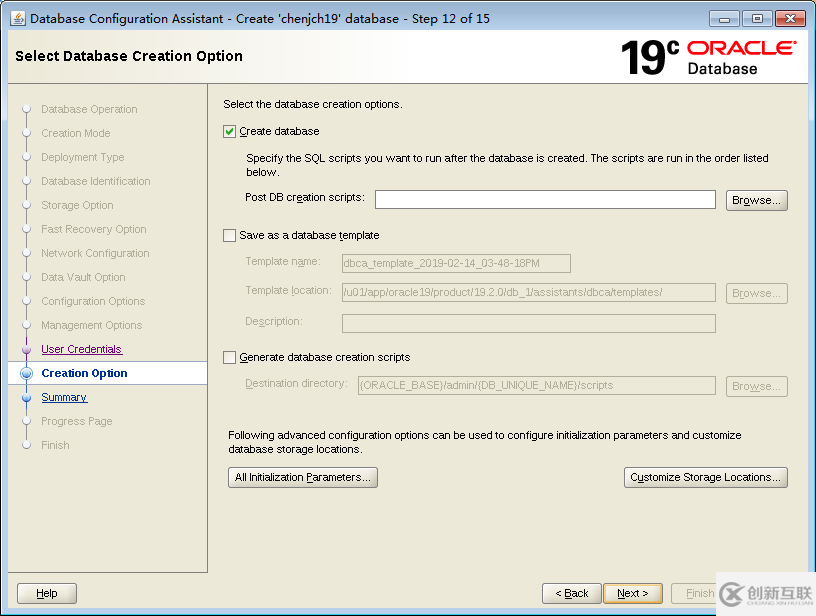This screenshot has height=616, width=816.
Task: Browse for Template location
Action: (x=756, y=293)
